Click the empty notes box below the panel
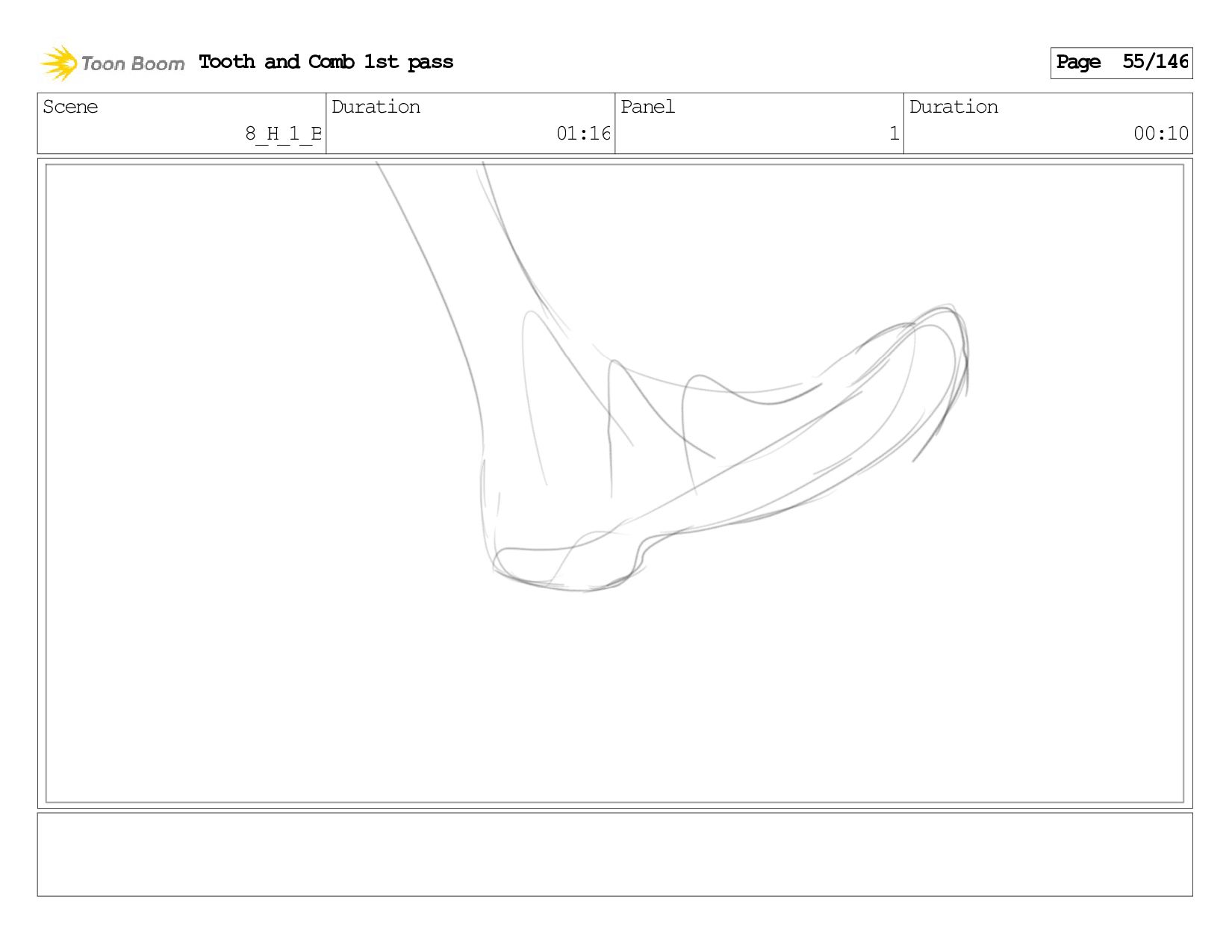Image resolution: width=1232 pixels, height=952 pixels. tap(615, 854)
